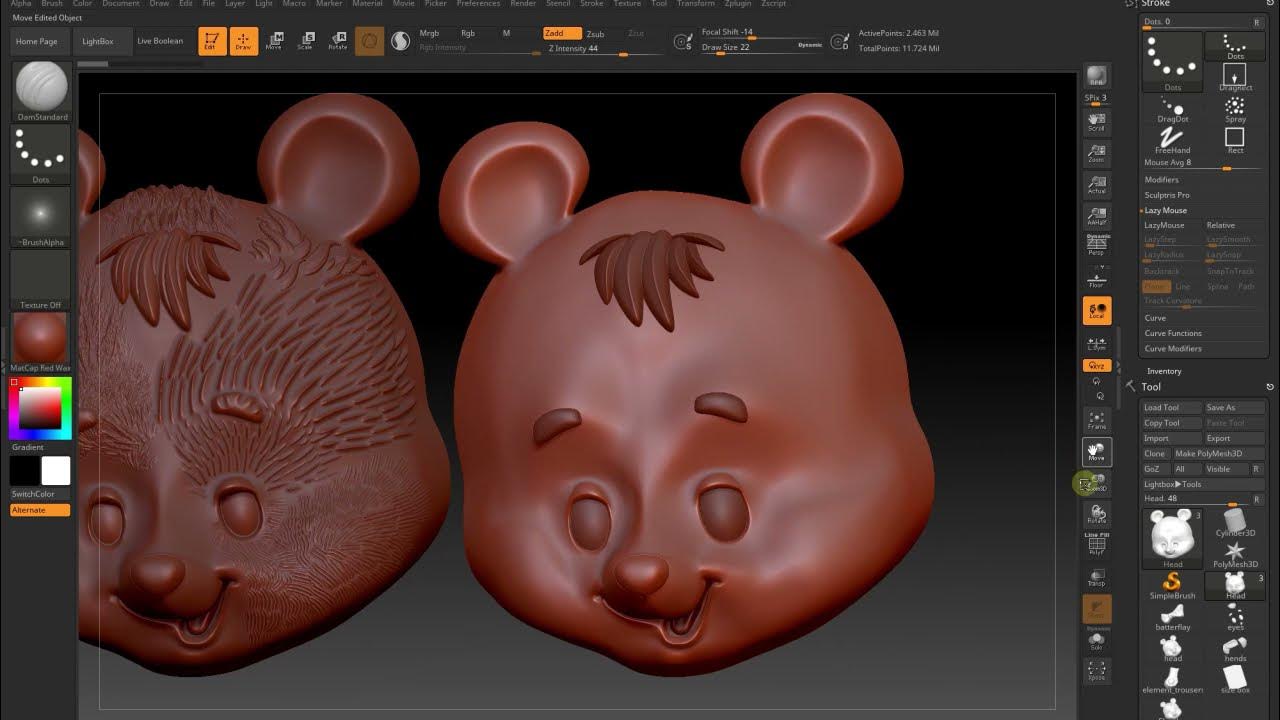Select the hends tool thumbnail
The height and width of the screenshot is (720, 1280).
point(1235,648)
